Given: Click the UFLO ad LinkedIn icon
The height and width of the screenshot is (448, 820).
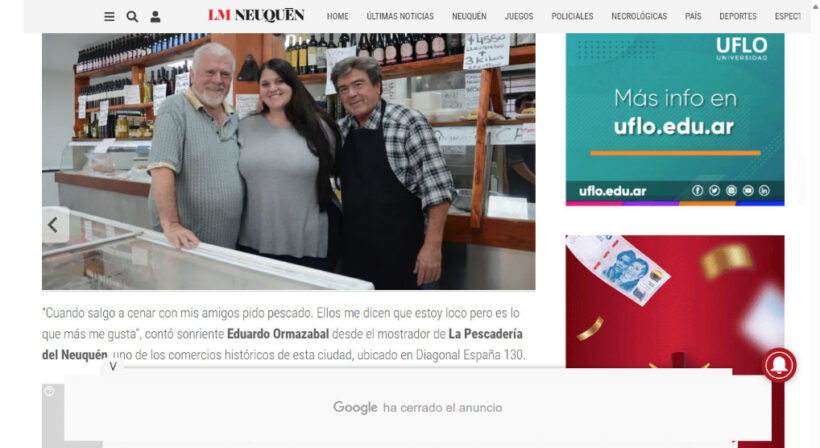Looking at the screenshot, I should [764, 191].
